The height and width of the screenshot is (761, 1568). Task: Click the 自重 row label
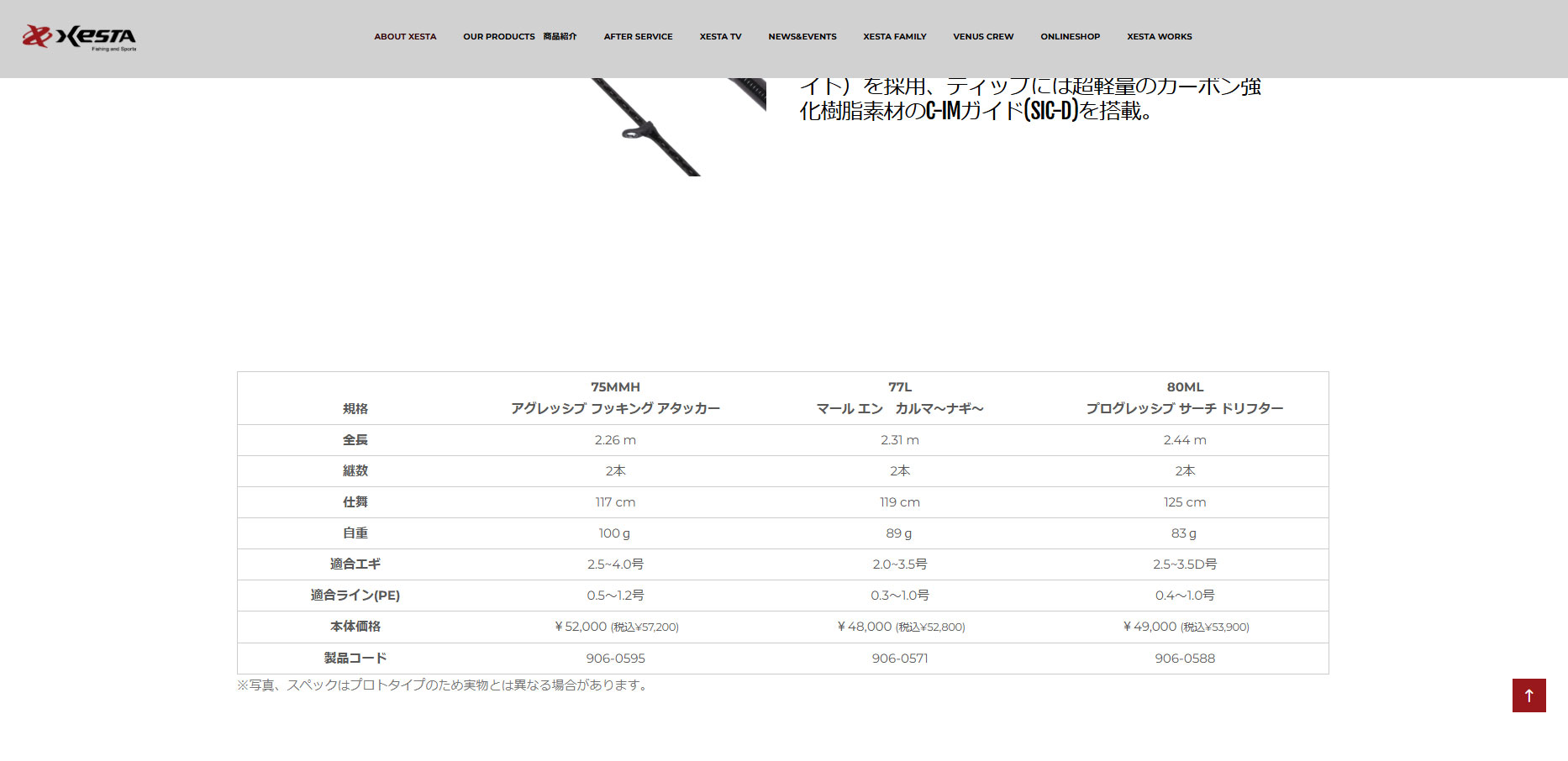(x=355, y=533)
